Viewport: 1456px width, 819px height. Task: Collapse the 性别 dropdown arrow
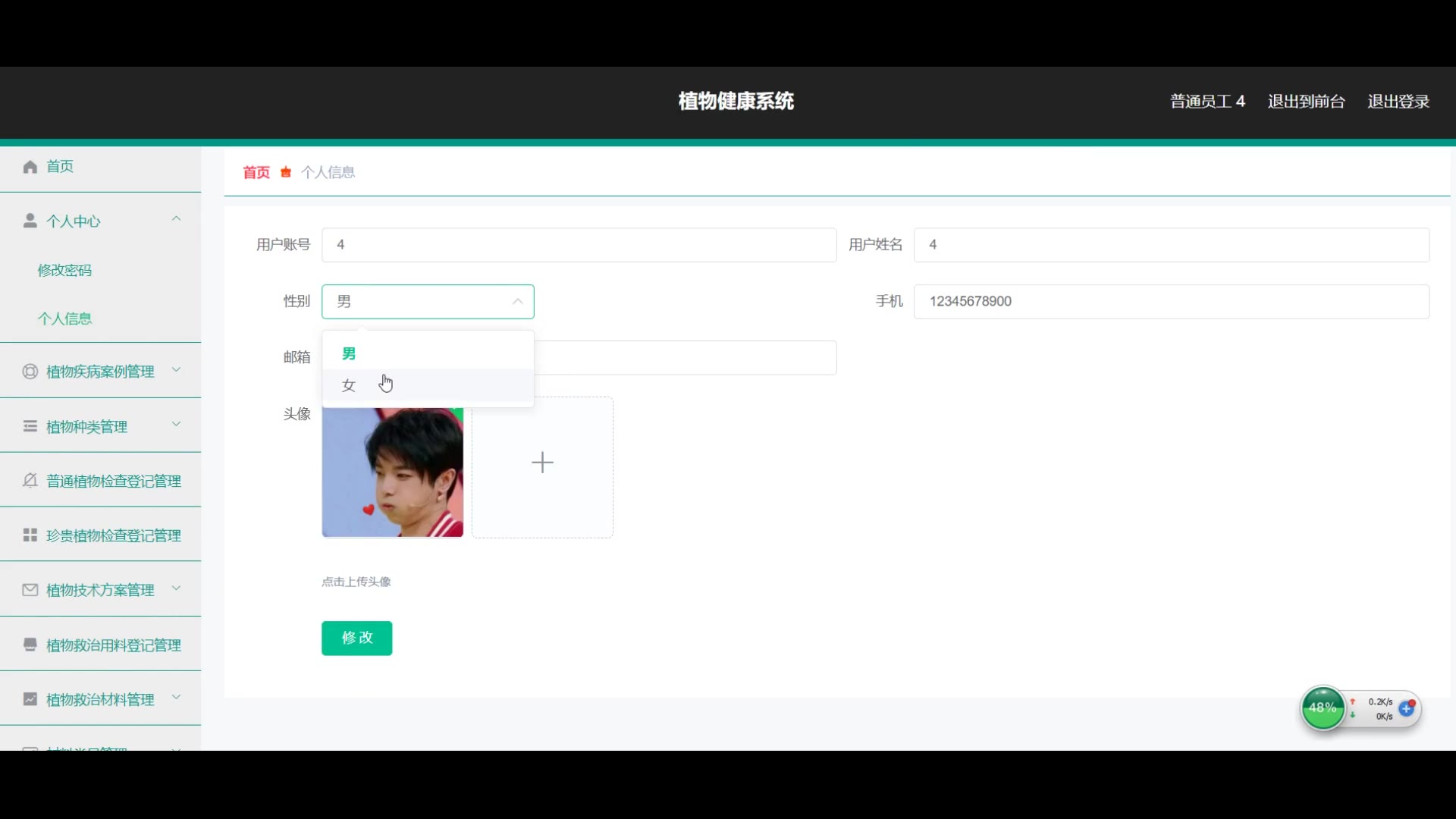(517, 302)
